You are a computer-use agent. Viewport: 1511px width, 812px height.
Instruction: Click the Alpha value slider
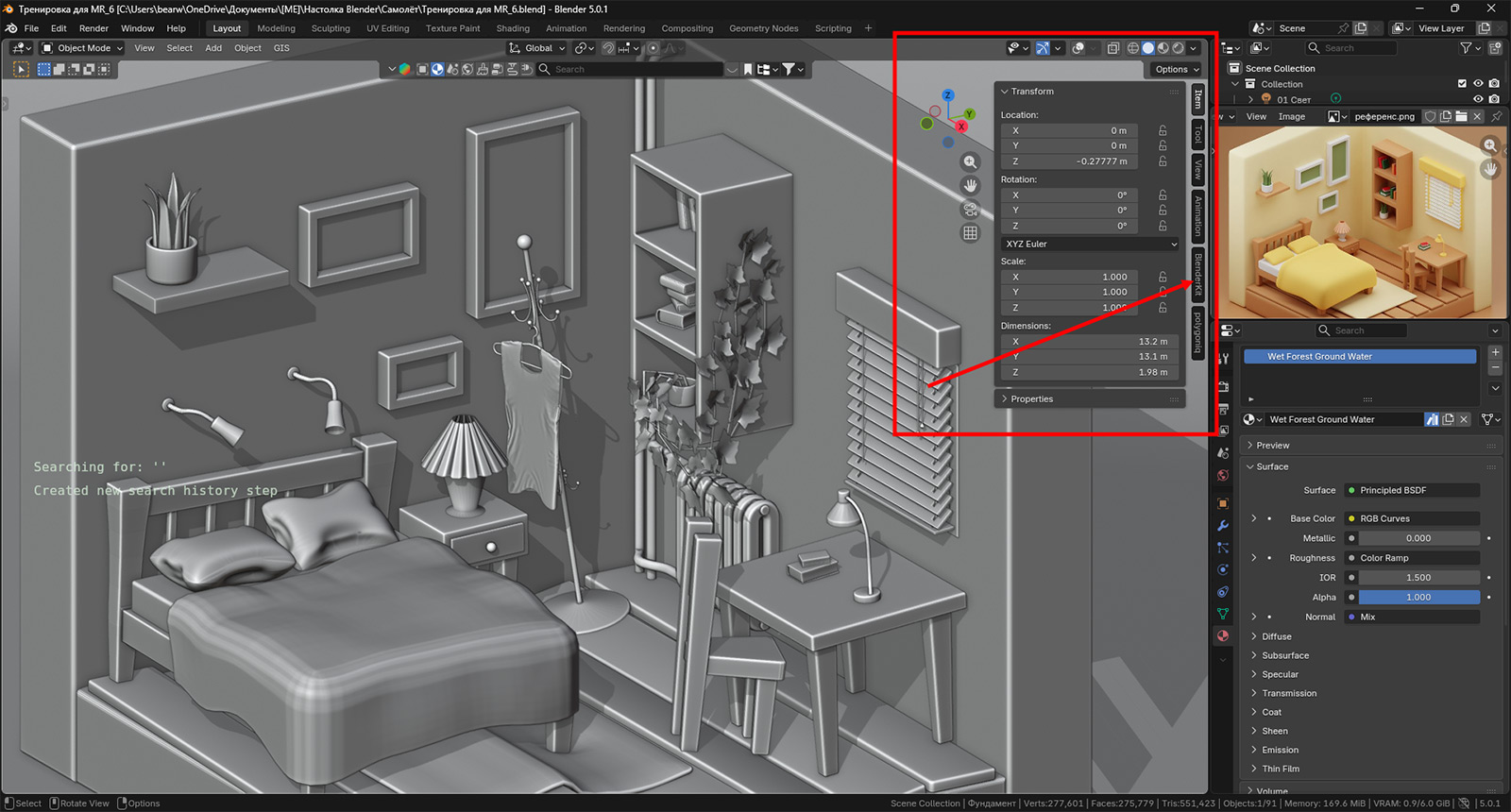click(1418, 598)
